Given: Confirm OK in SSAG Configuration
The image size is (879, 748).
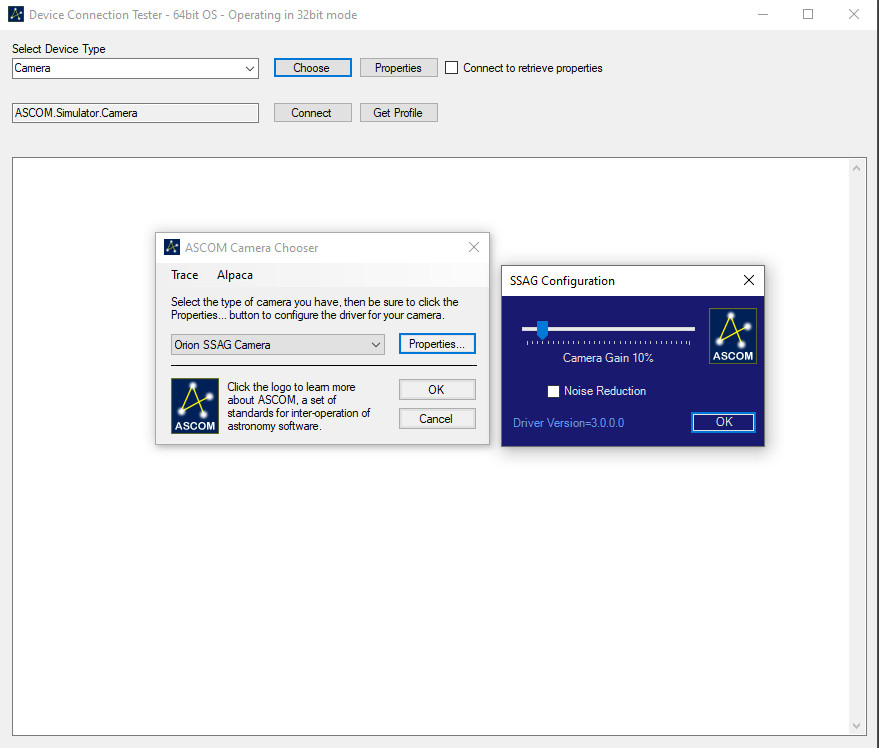Looking at the screenshot, I should pos(724,422).
